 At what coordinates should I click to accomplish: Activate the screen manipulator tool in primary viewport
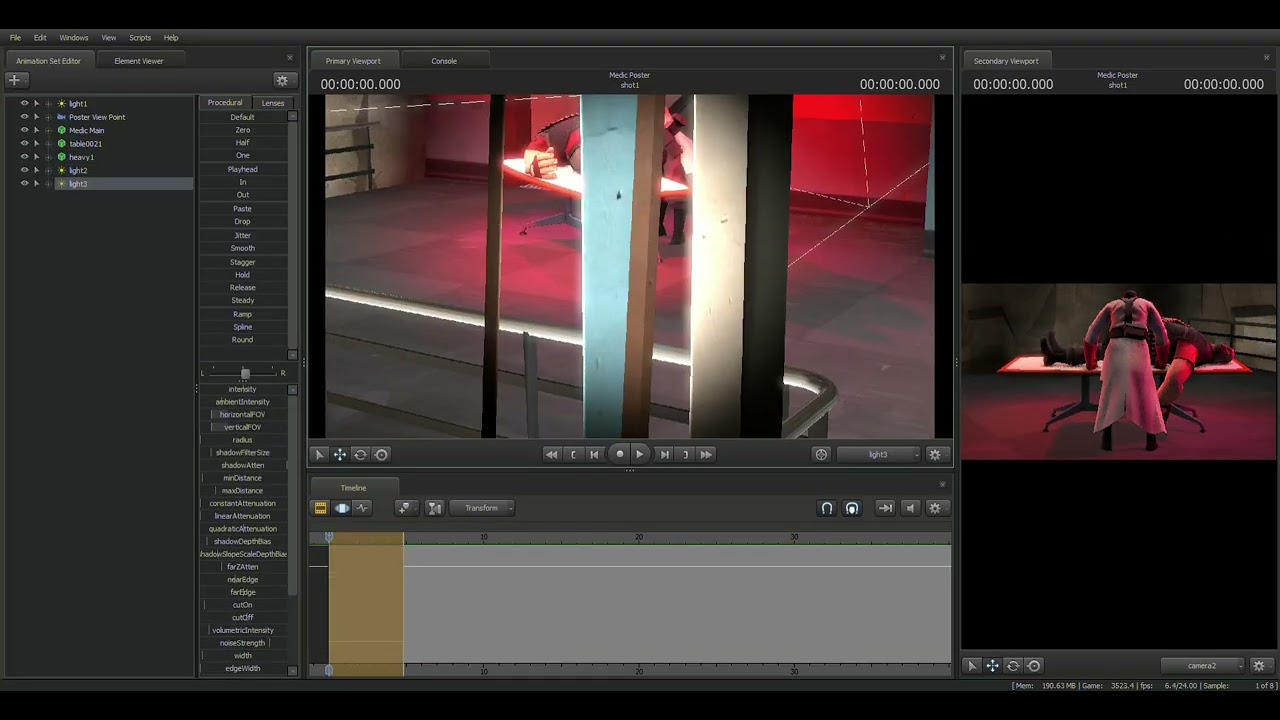click(381, 454)
